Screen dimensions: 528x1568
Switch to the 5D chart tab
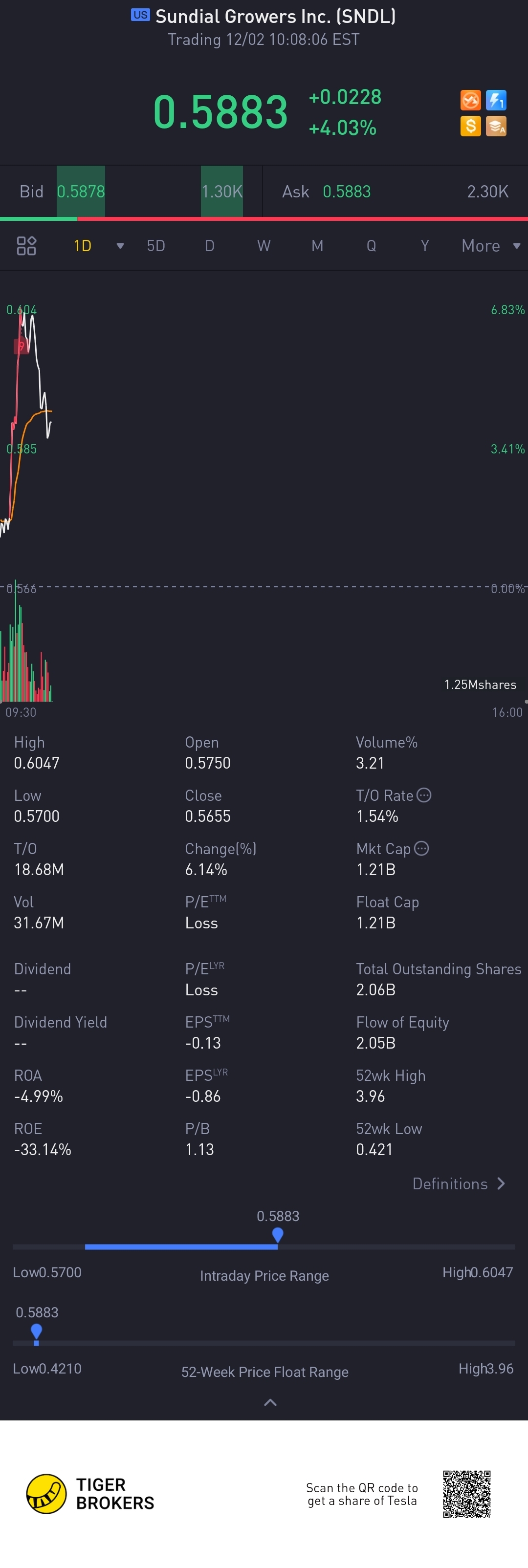(156, 246)
